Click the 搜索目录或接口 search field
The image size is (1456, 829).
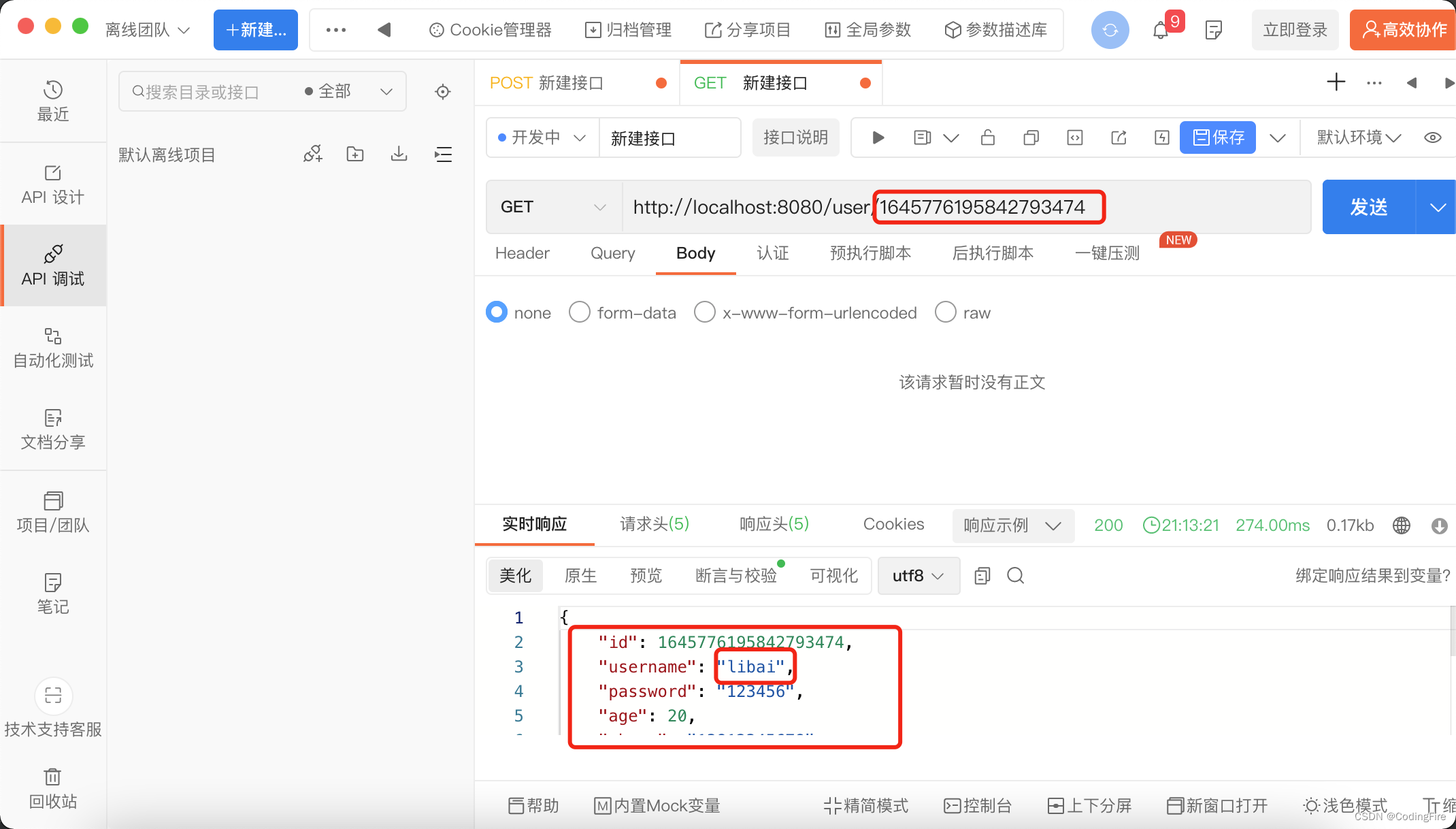click(211, 91)
